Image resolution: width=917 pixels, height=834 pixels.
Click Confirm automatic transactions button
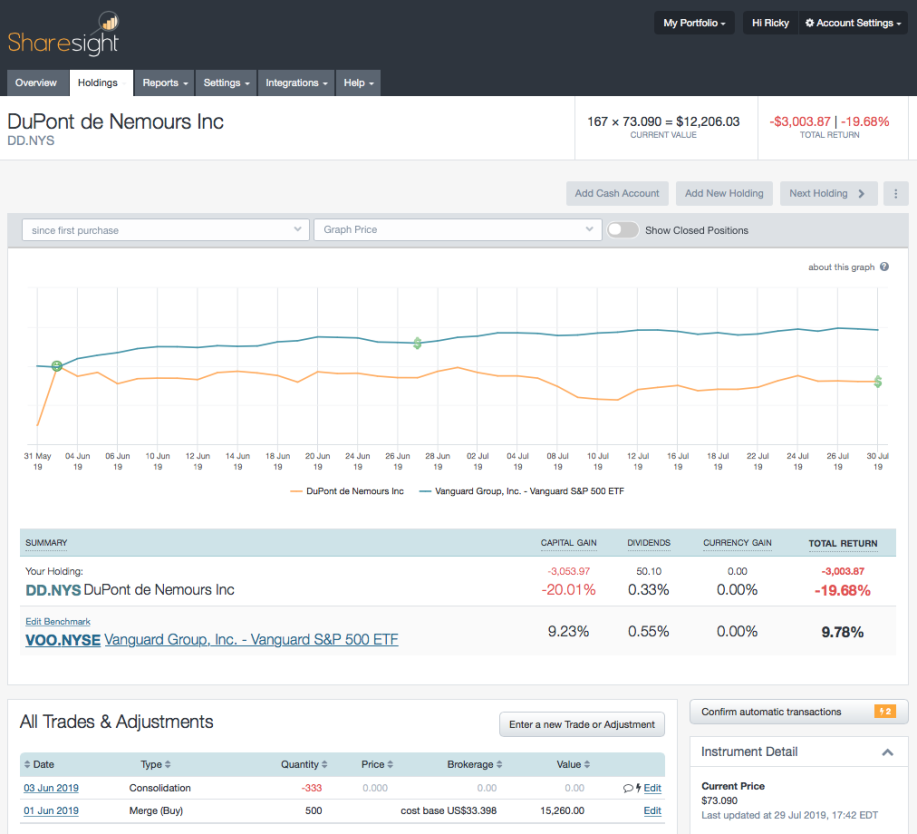[x=799, y=712]
